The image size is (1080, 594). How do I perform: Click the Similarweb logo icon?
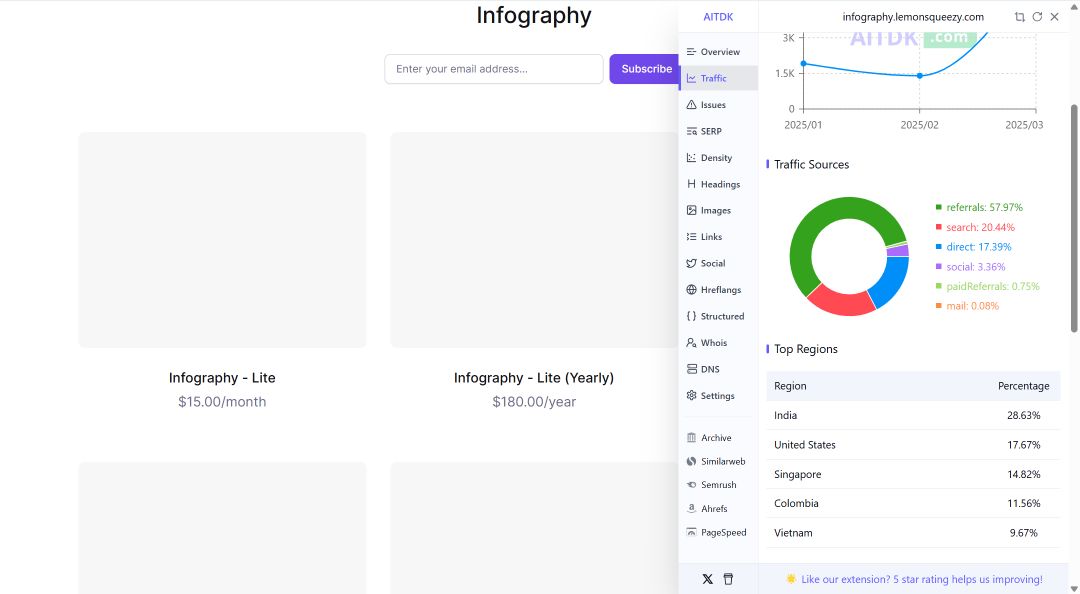[x=692, y=462]
